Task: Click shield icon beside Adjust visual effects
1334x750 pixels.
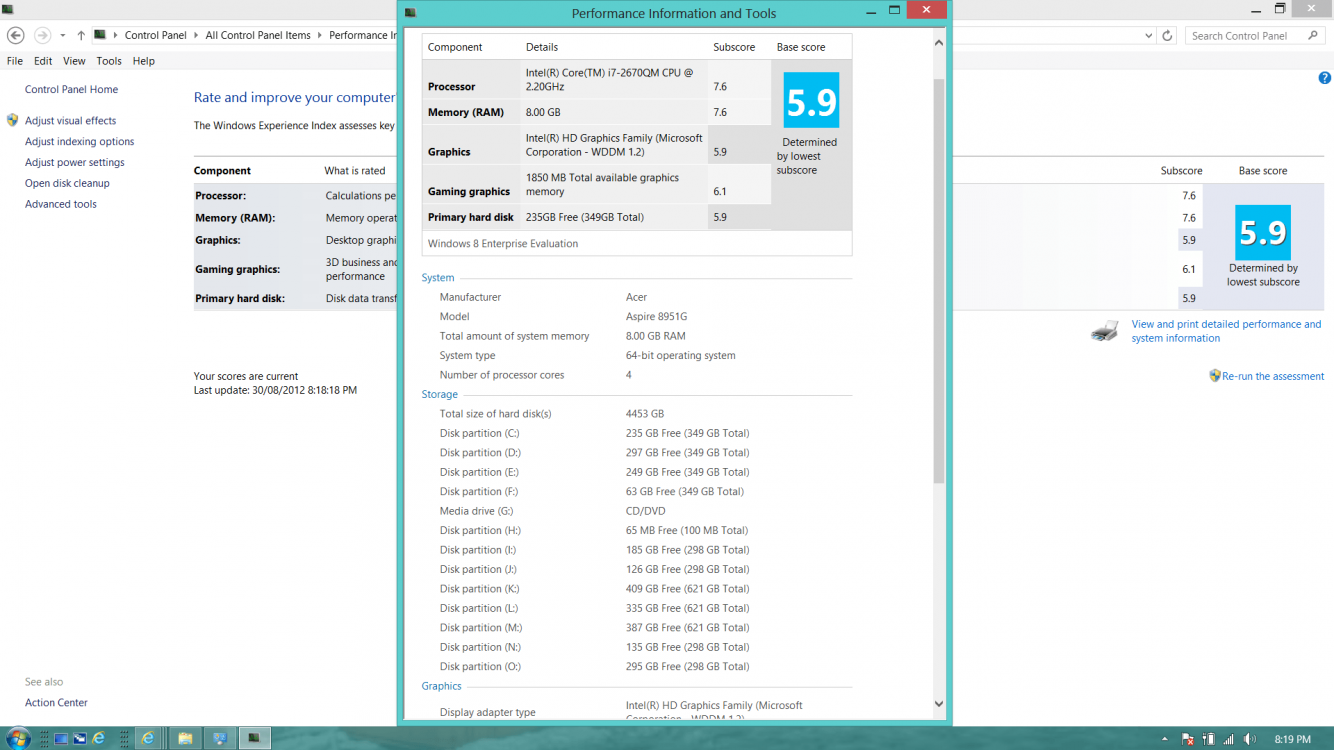Action: tap(12, 120)
